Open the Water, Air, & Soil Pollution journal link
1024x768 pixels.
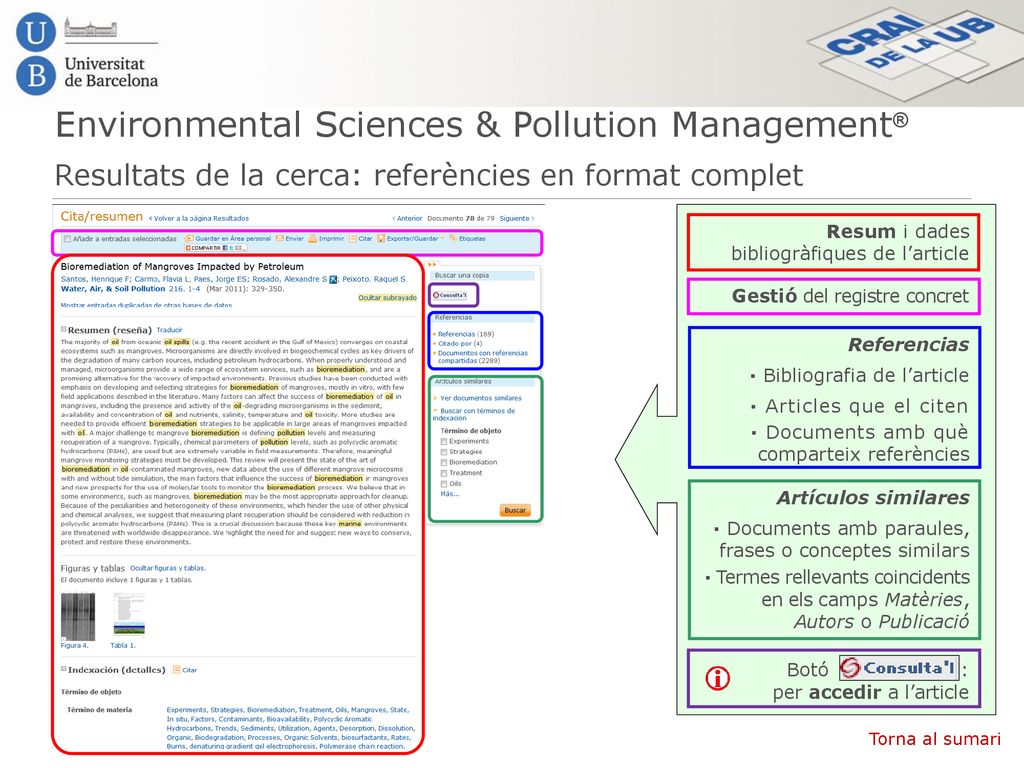113,289
